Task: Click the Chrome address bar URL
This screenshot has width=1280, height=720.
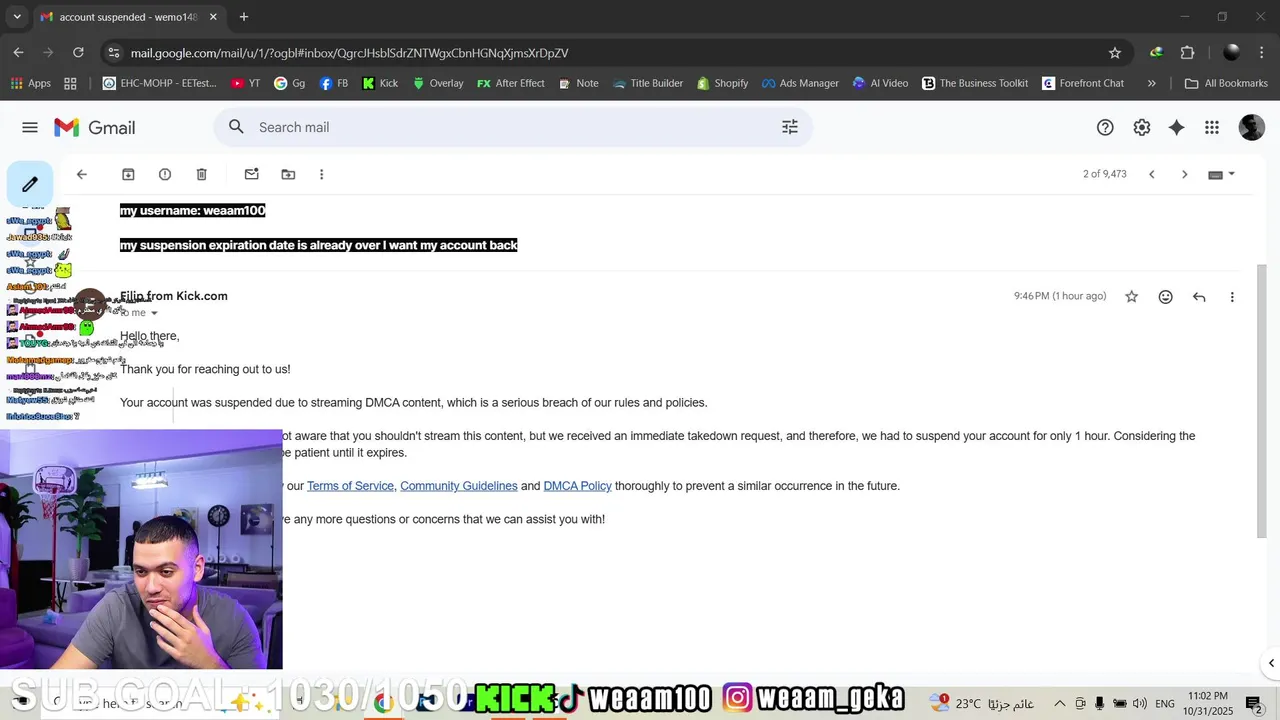Action: pyautogui.click(x=349, y=53)
